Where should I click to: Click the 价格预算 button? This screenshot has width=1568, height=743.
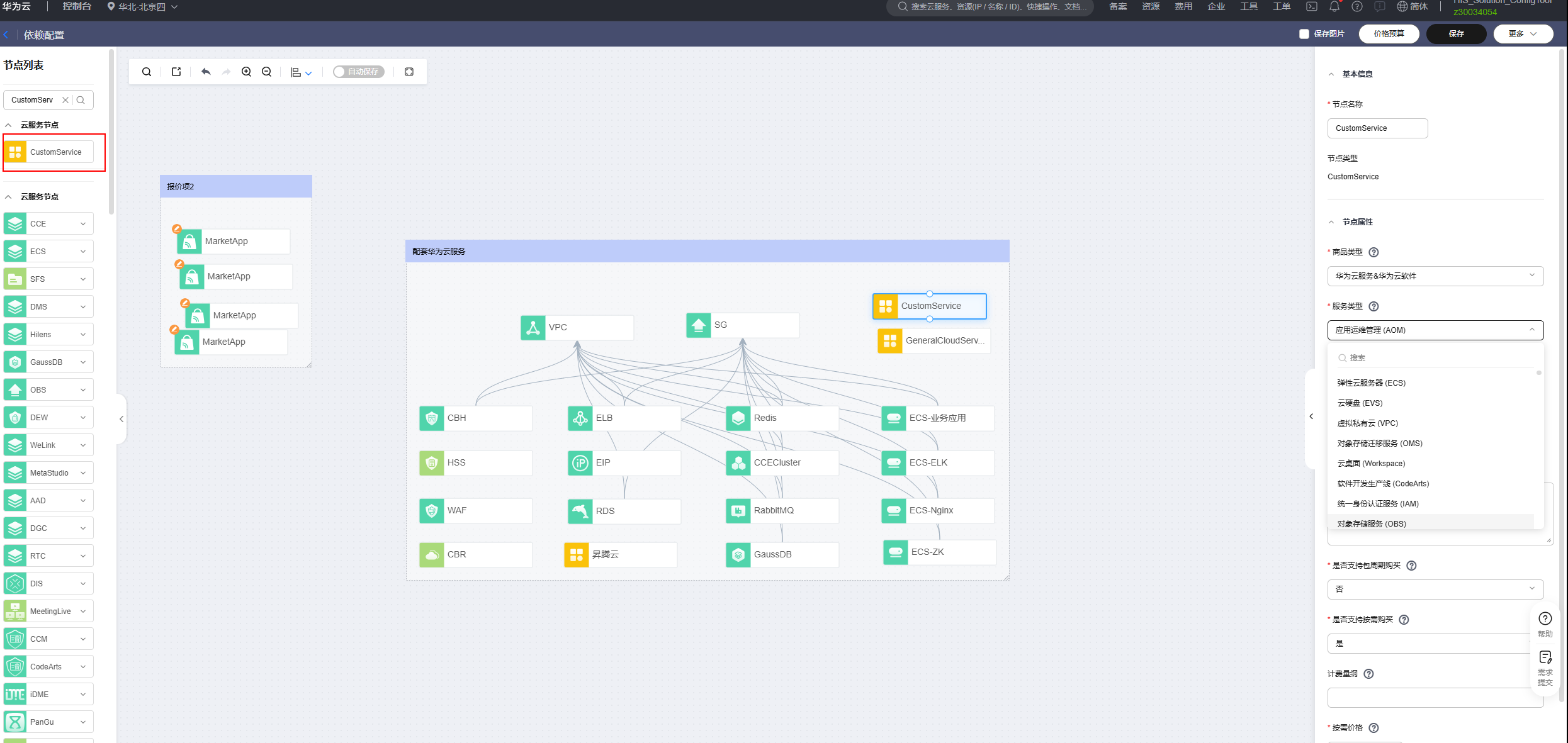coord(1389,34)
